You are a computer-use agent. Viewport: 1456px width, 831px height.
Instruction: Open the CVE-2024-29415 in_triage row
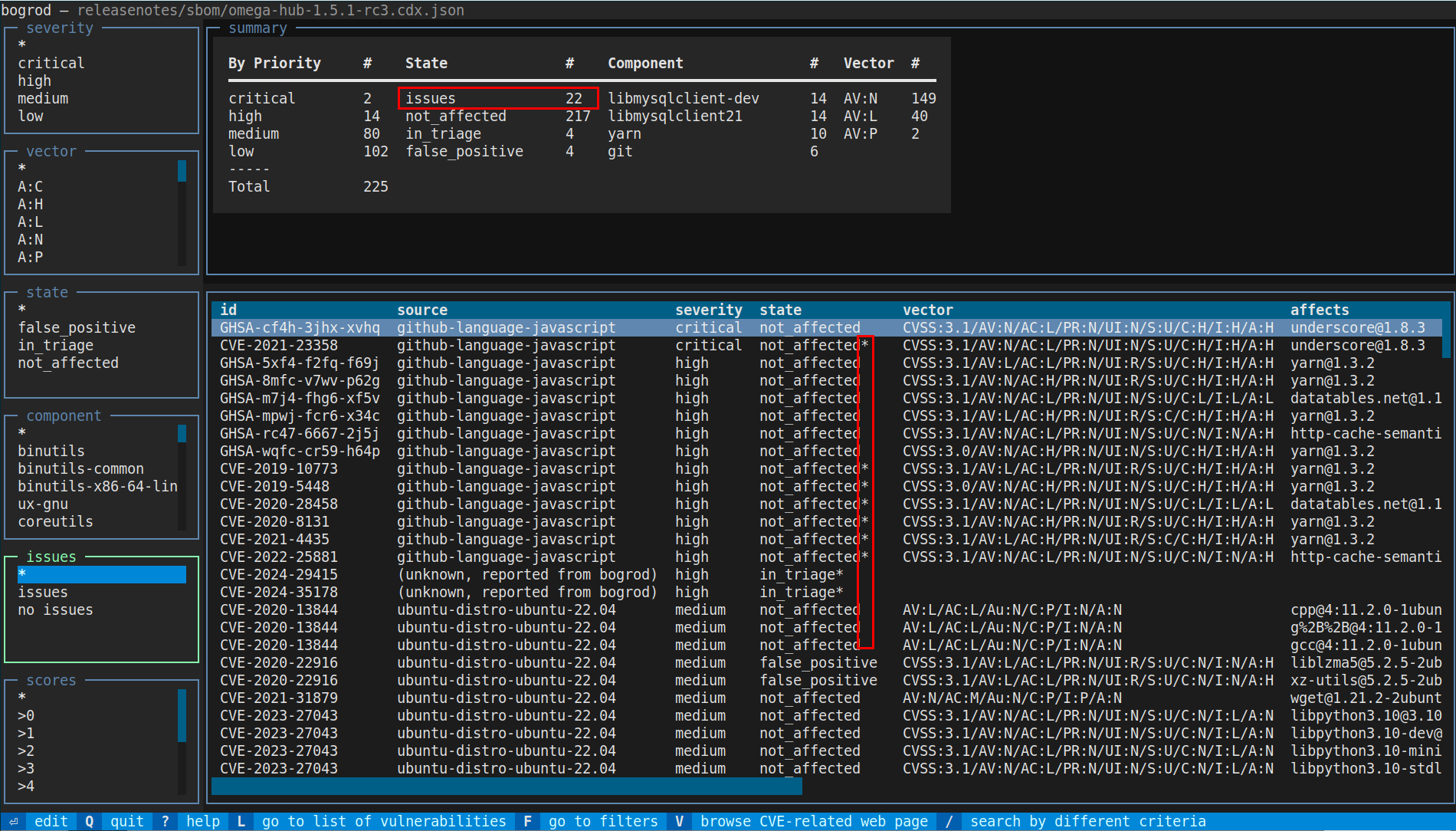(x=279, y=574)
